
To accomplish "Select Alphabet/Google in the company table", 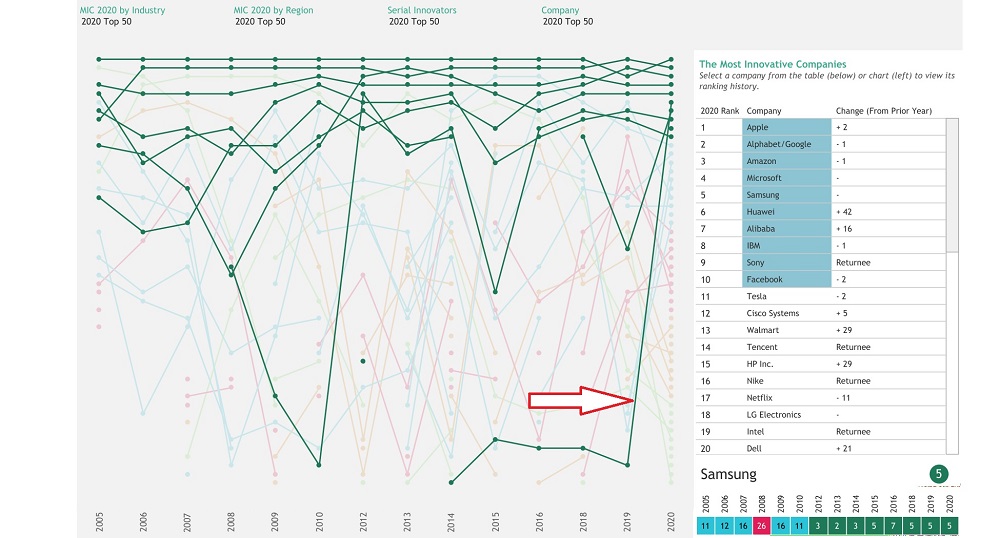I will [786, 144].
